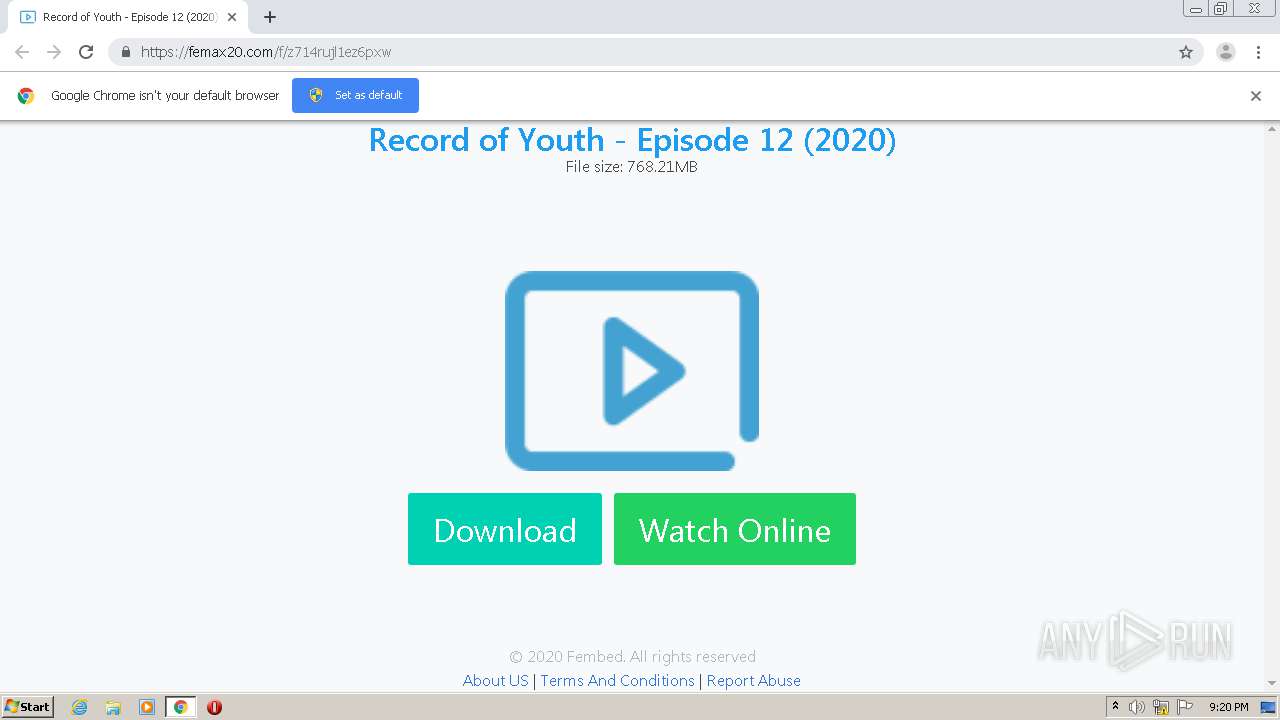Click the 9:20 PM system clock
This screenshot has height=720, width=1280.
[x=1229, y=707]
